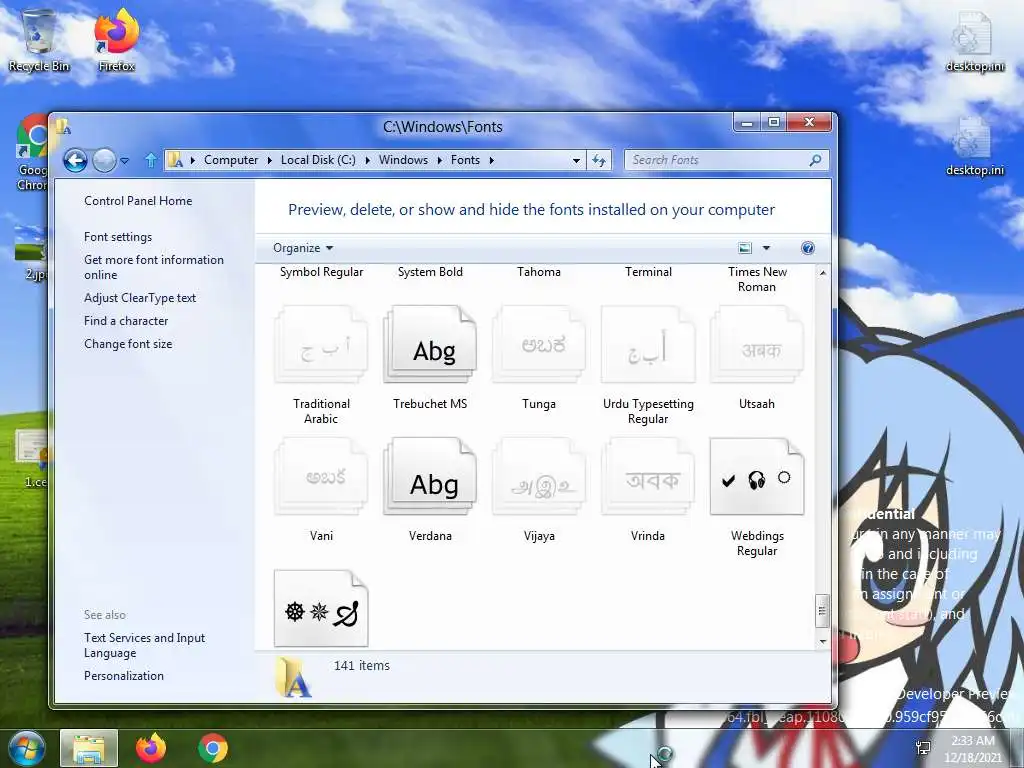Launch Chrome from the taskbar
Image resolution: width=1024 pixels, height=768 pixels.
click(213, 748)
